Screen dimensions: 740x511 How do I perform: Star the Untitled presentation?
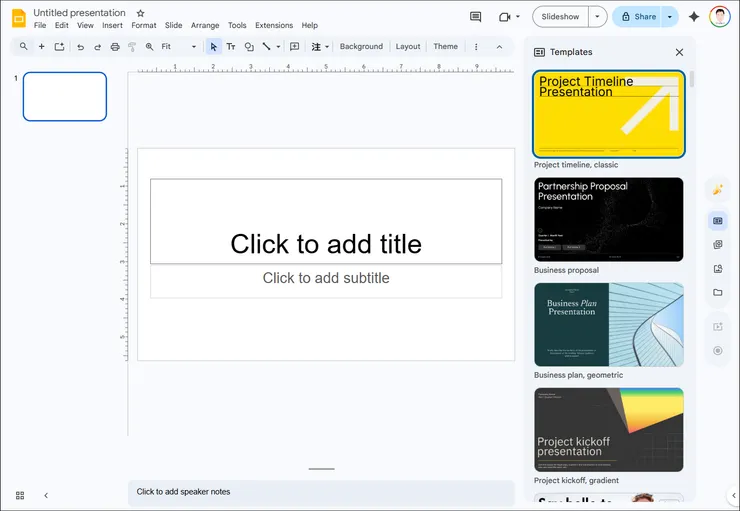(140, 13)
